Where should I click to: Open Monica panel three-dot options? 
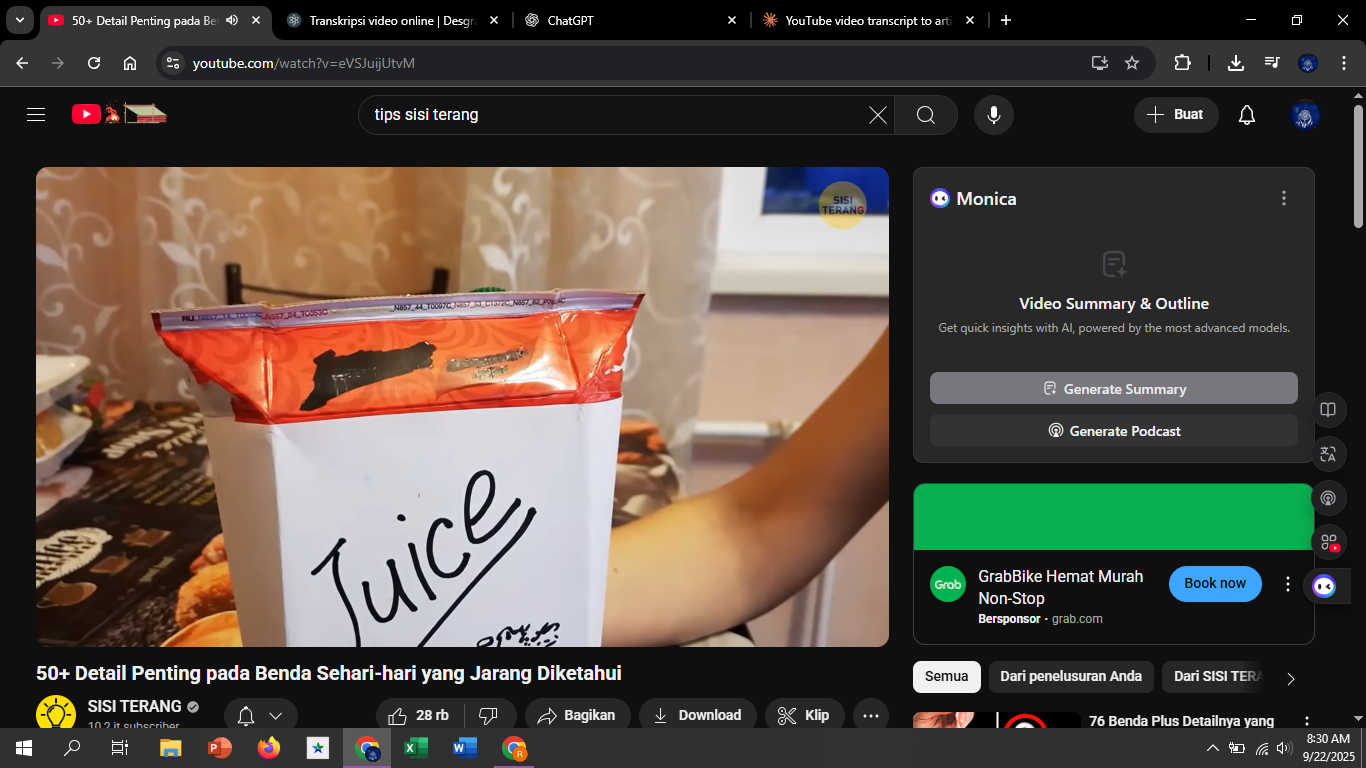1284,198
